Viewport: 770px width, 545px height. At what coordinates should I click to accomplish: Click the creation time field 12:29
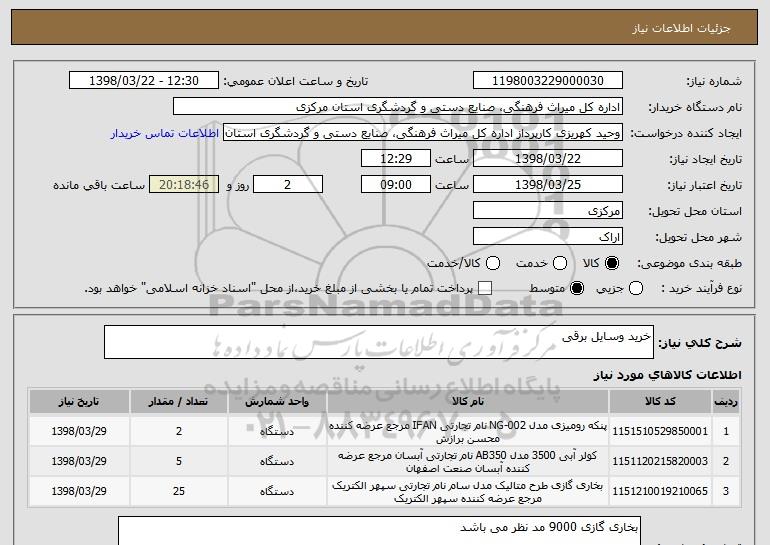pos(396,159)
